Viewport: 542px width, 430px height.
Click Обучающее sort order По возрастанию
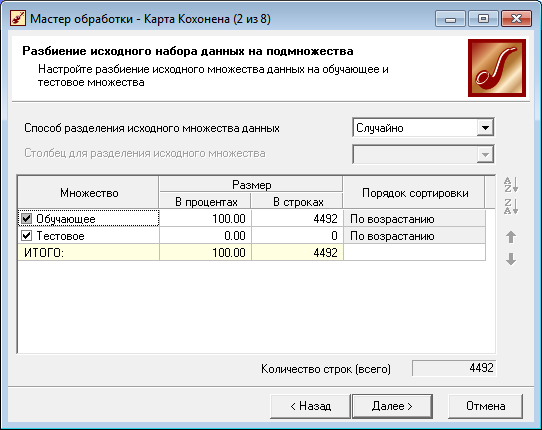(414, 218)
